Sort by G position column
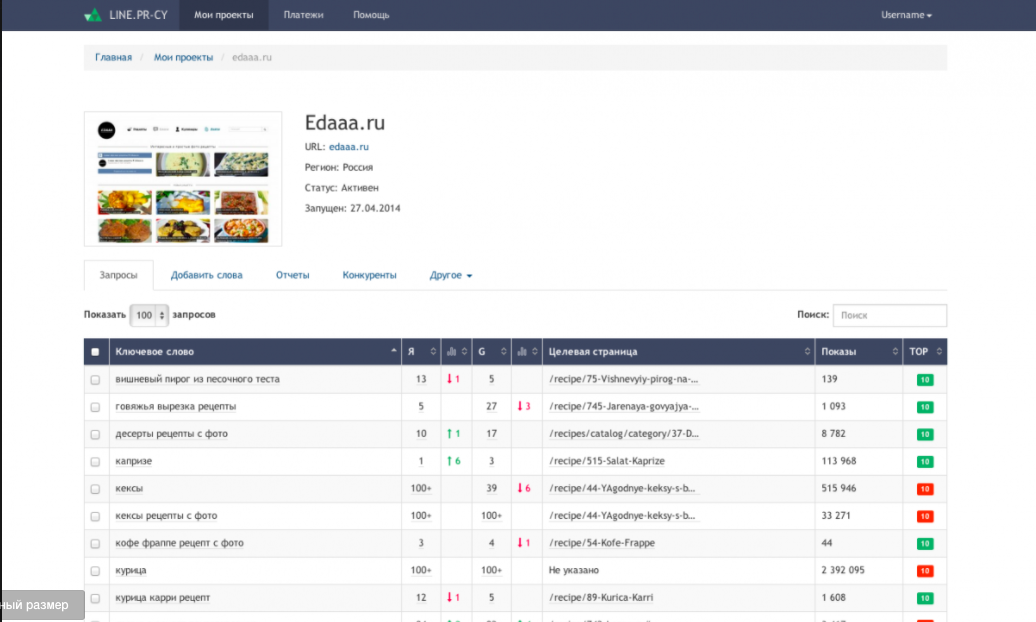 492,352
